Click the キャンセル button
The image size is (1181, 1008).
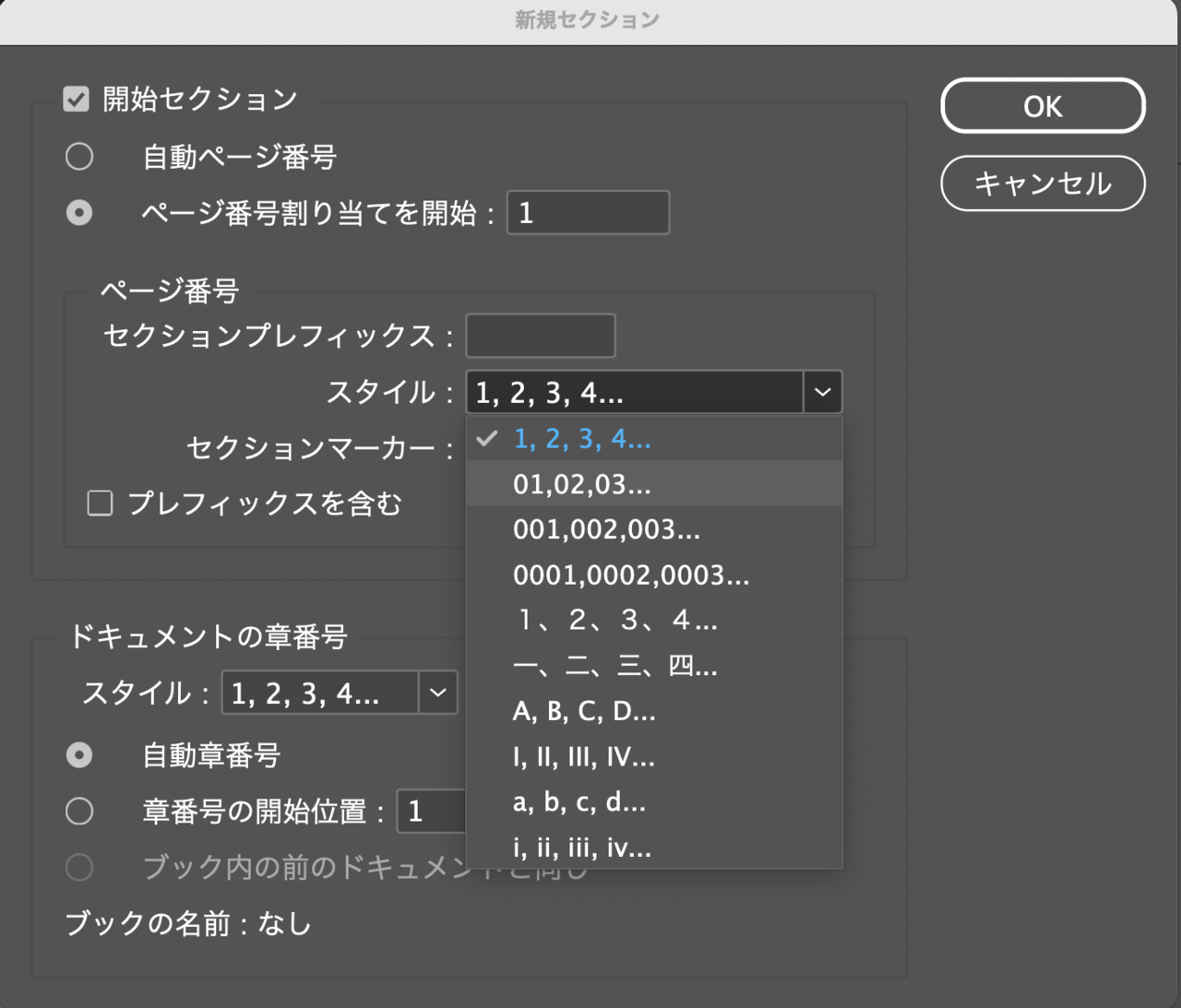pos(1043,184)
